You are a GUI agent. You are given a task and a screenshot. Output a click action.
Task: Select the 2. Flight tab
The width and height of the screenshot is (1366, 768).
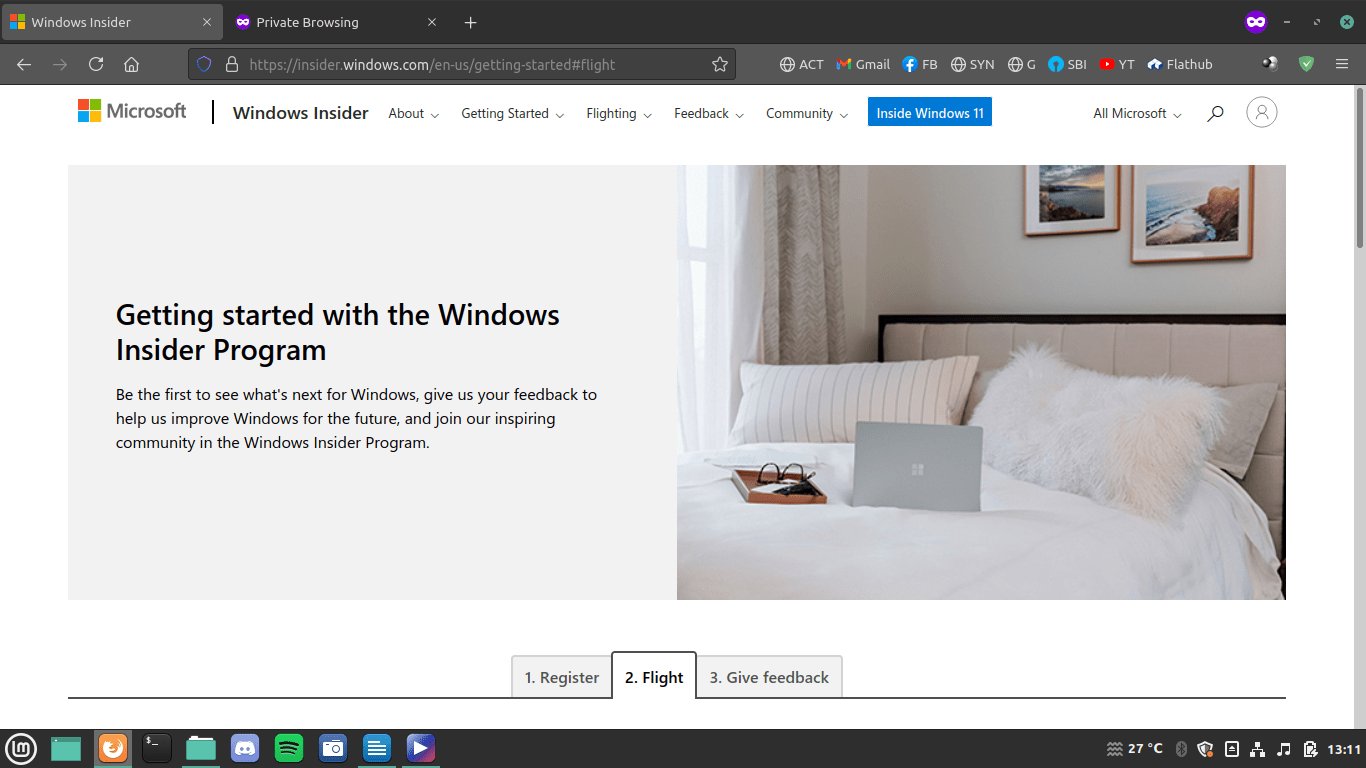pyautogui.click(x=654, y=677)
